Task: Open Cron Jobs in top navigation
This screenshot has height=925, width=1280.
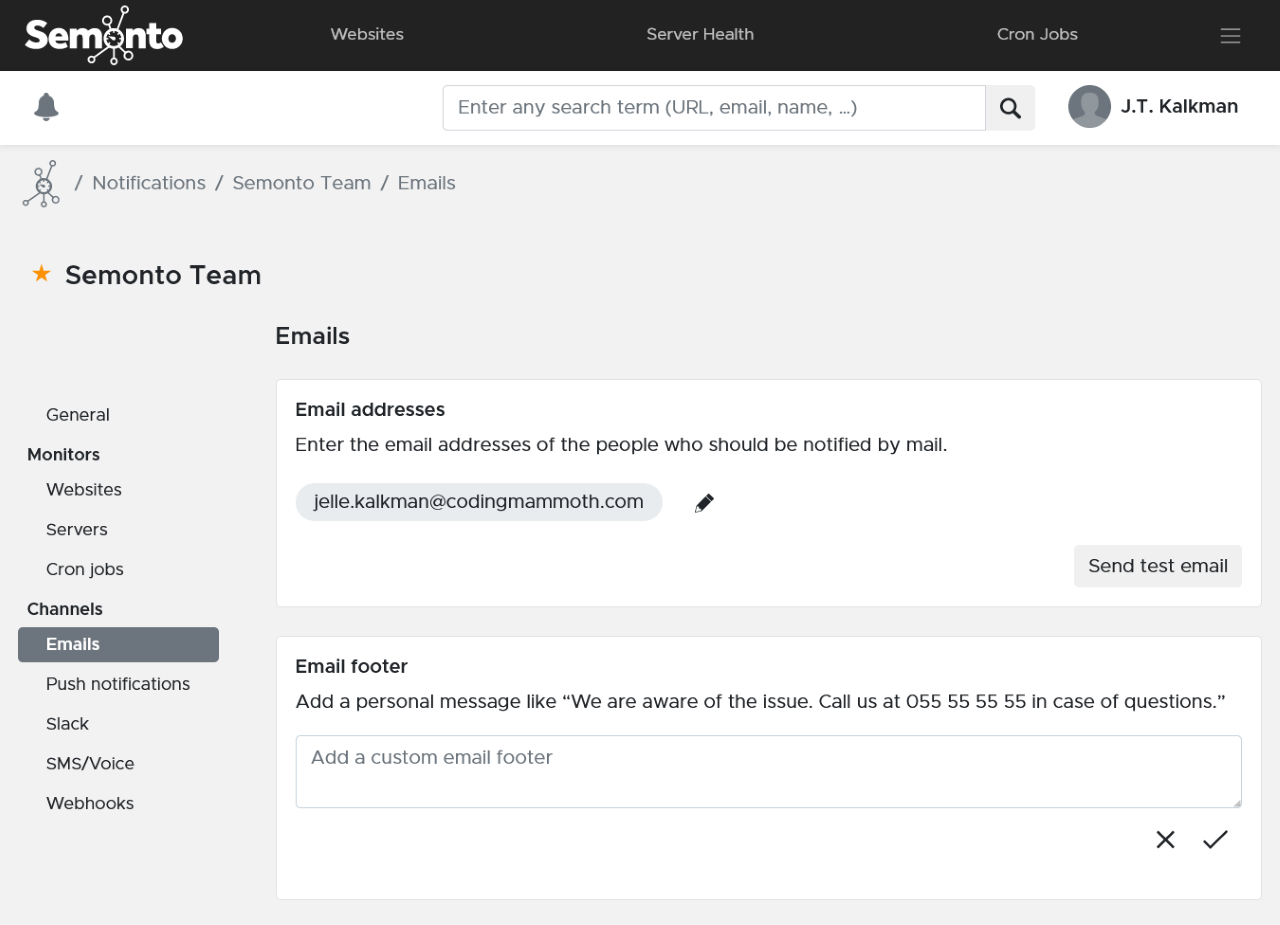Action: point(1037,34)
